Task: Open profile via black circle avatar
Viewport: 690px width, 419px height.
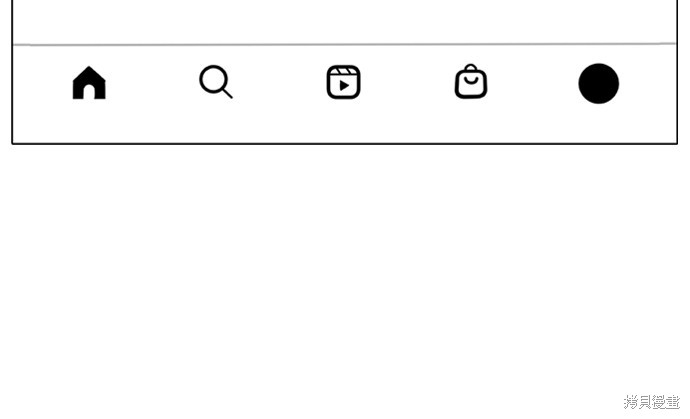Action: [598, 84]
